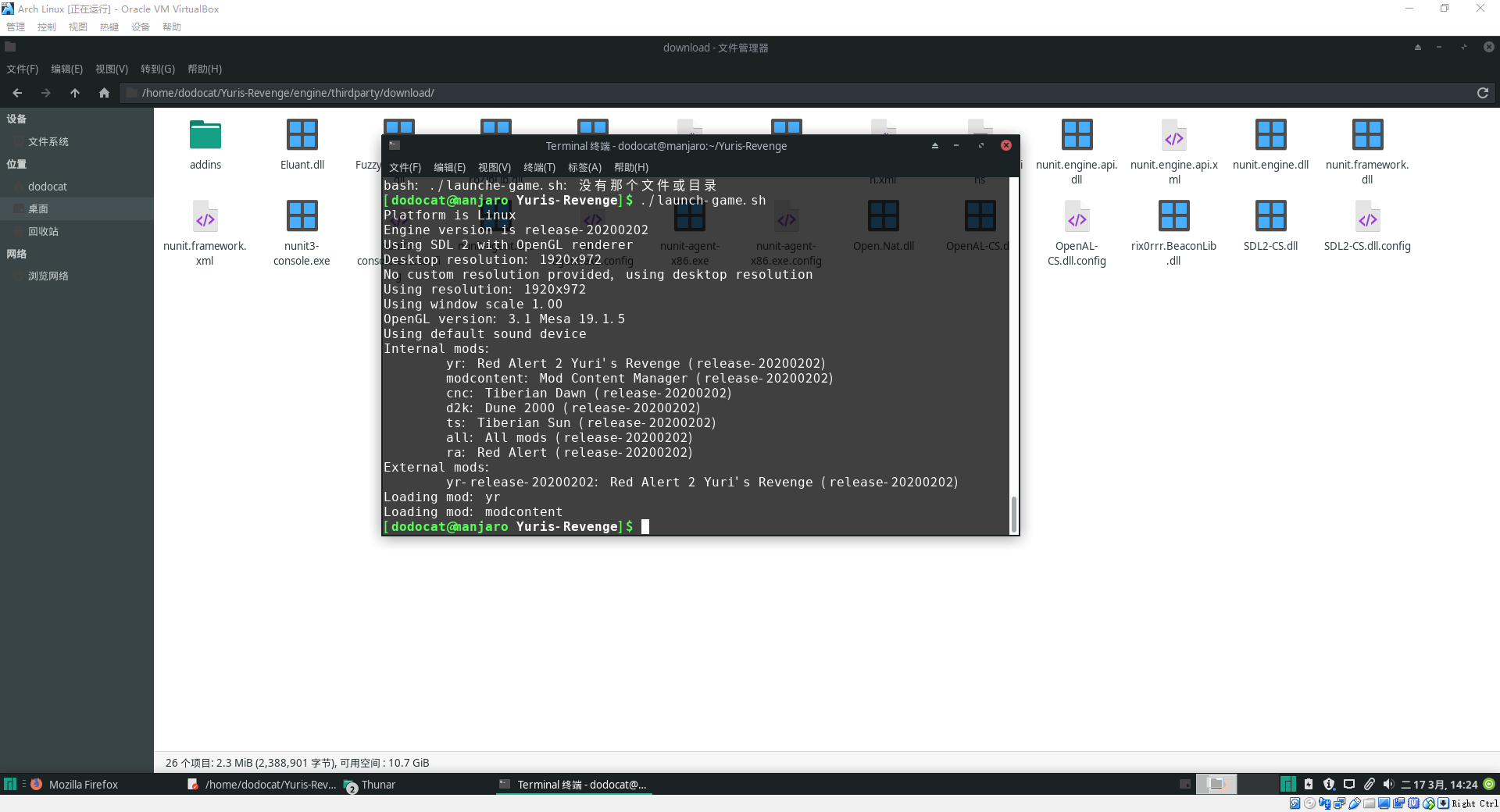Open the 视图(V) menu in file manager
Viewport: 1500px width, 812px height.
click(x=110, y=69)
